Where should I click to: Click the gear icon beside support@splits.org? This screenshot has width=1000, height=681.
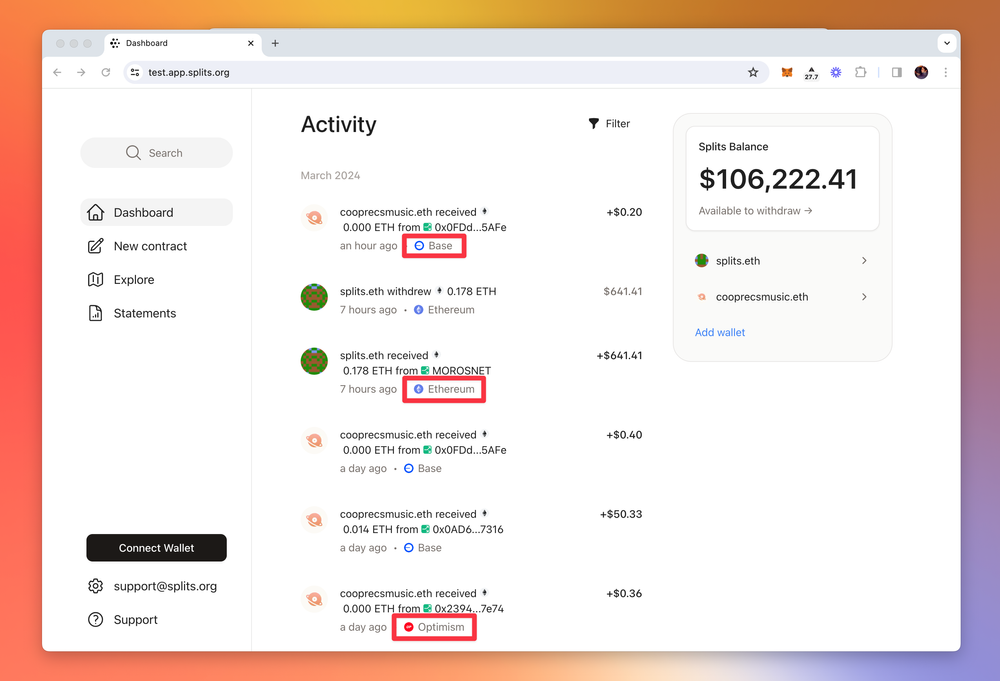(95, 586)
